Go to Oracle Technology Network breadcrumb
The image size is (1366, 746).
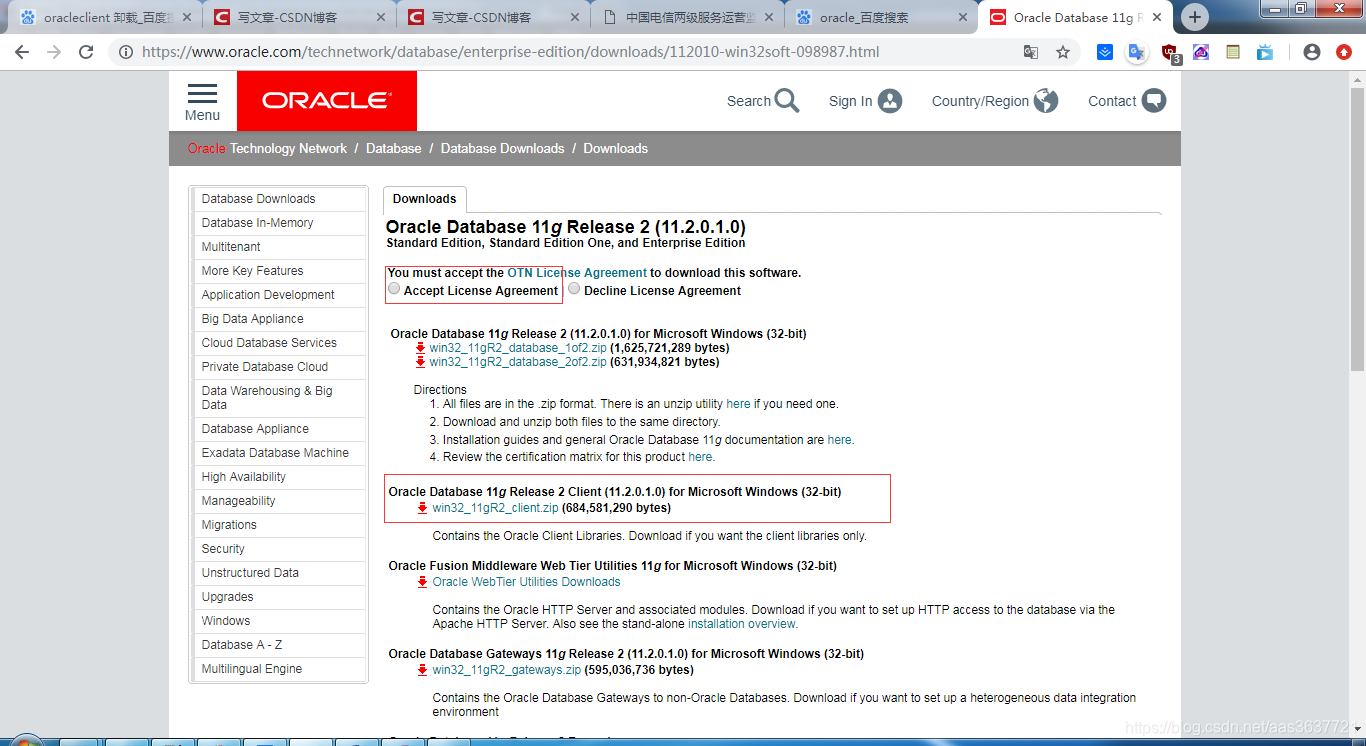(x=267, y=148)
